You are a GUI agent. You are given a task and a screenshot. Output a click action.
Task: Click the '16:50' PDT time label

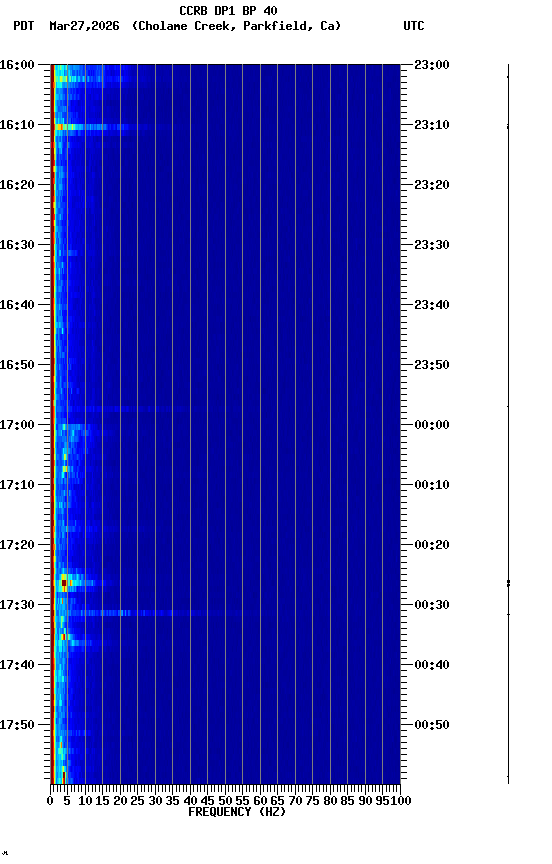(x=17, y=365)
